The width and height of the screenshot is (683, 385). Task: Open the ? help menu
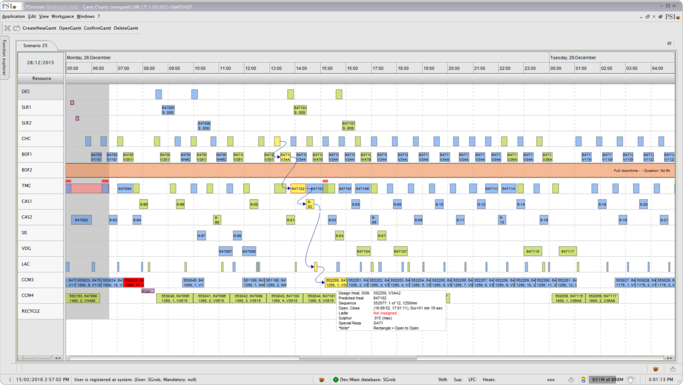pos(98,17)
